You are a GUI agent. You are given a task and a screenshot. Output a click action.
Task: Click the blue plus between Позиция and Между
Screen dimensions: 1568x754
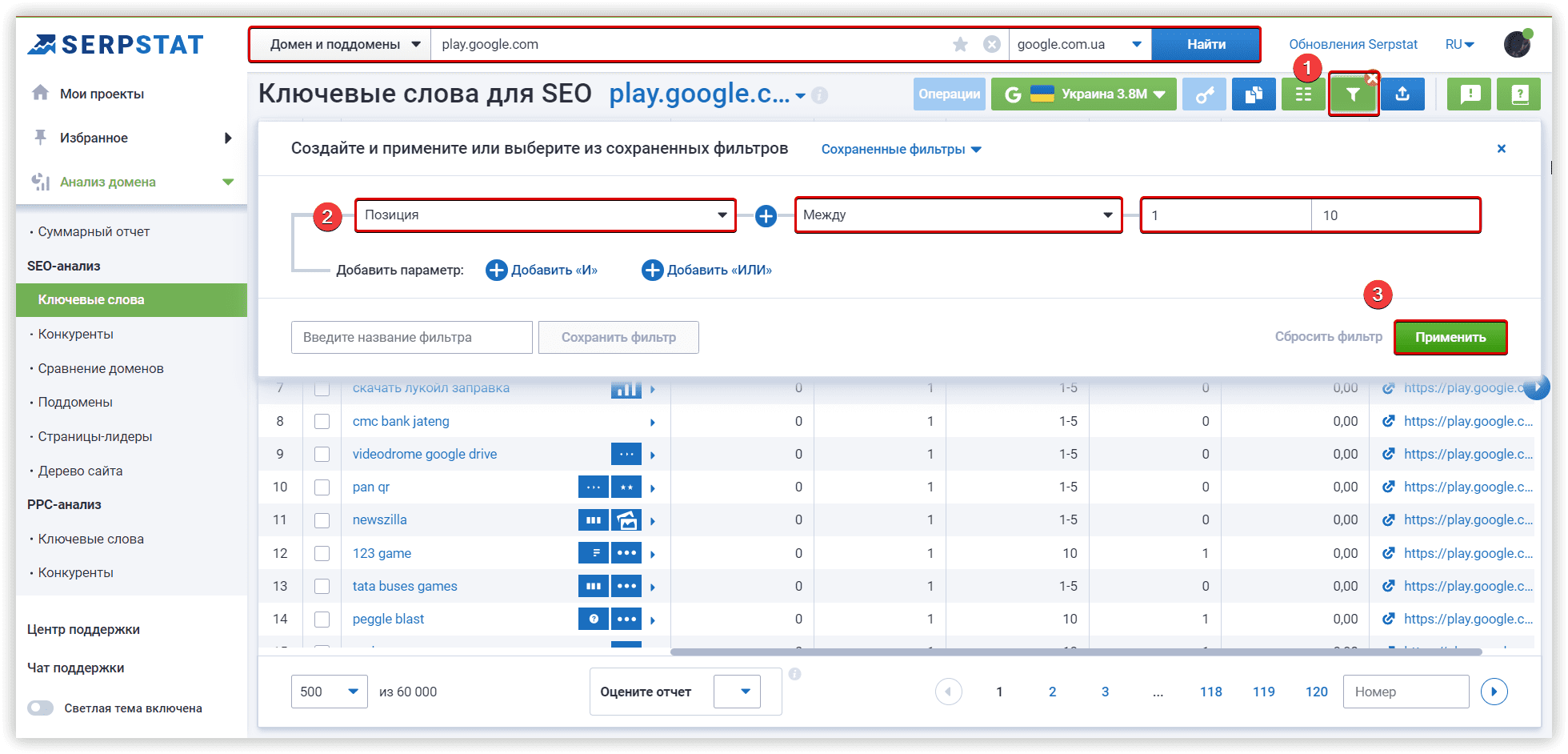point(766,215)
